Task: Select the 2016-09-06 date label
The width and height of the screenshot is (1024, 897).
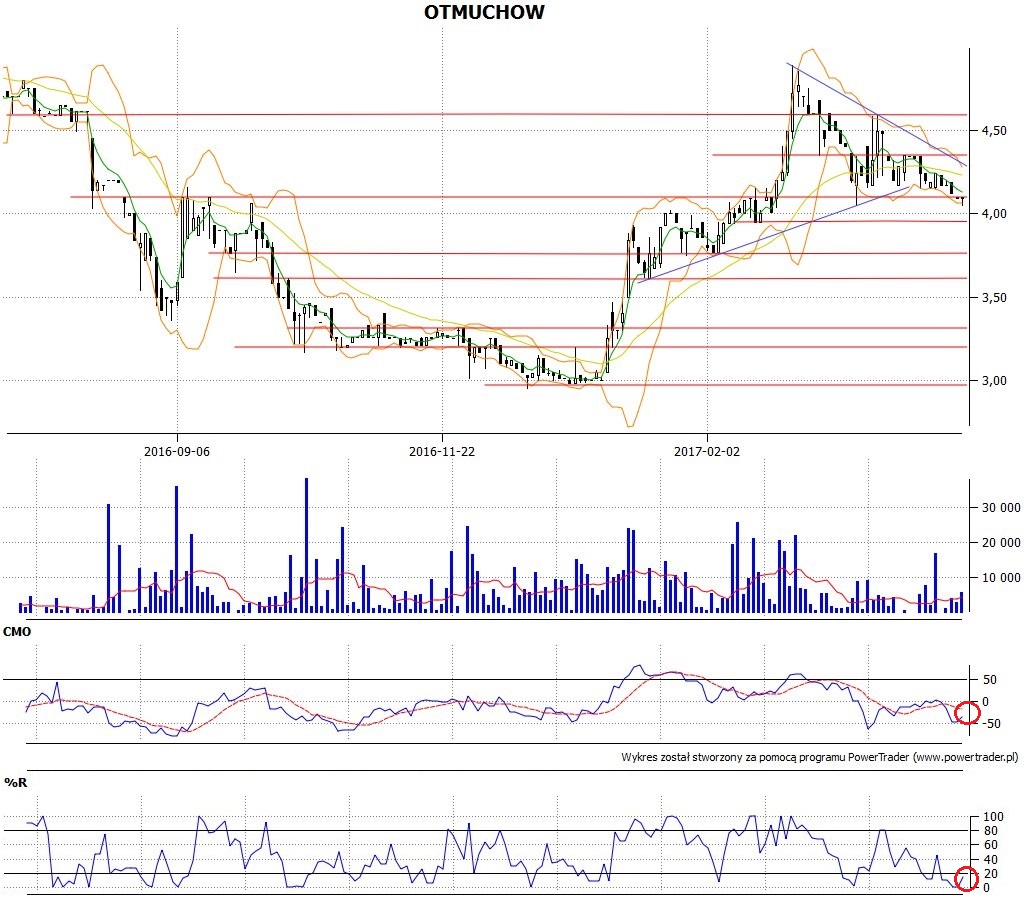Action: (x=177, y=451)
